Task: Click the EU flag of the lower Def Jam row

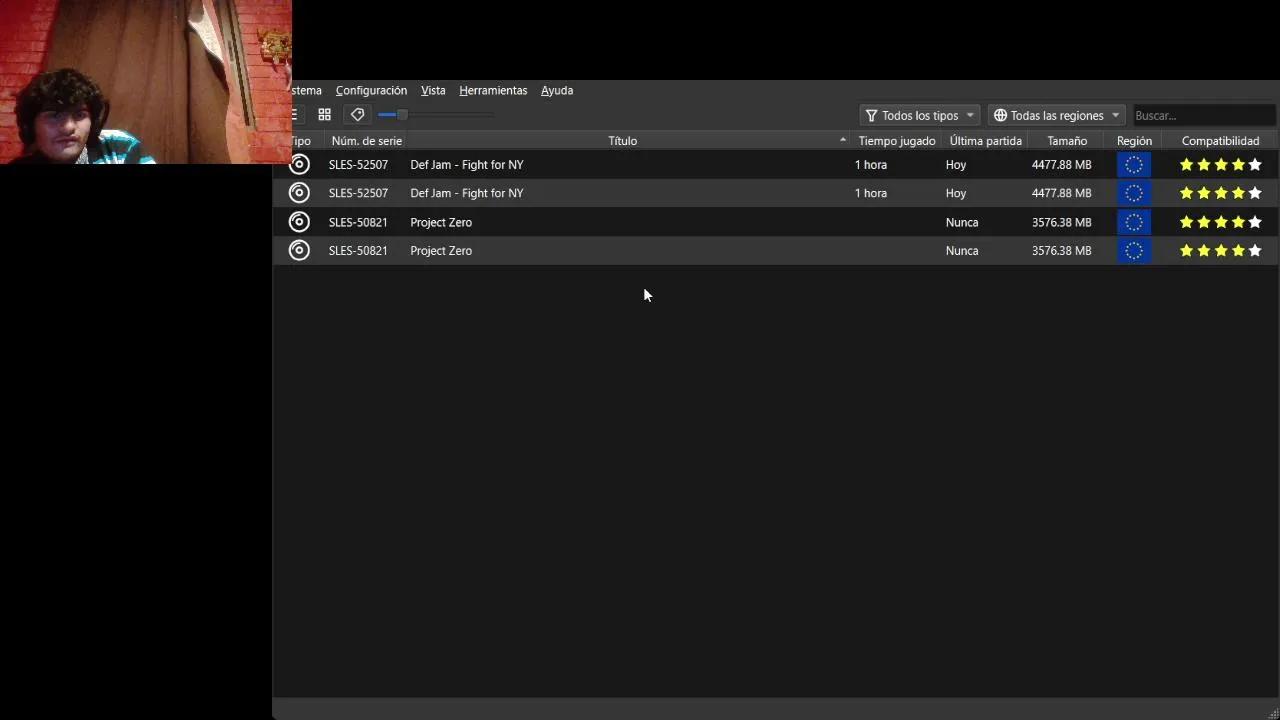Action: click(1134, 193)
